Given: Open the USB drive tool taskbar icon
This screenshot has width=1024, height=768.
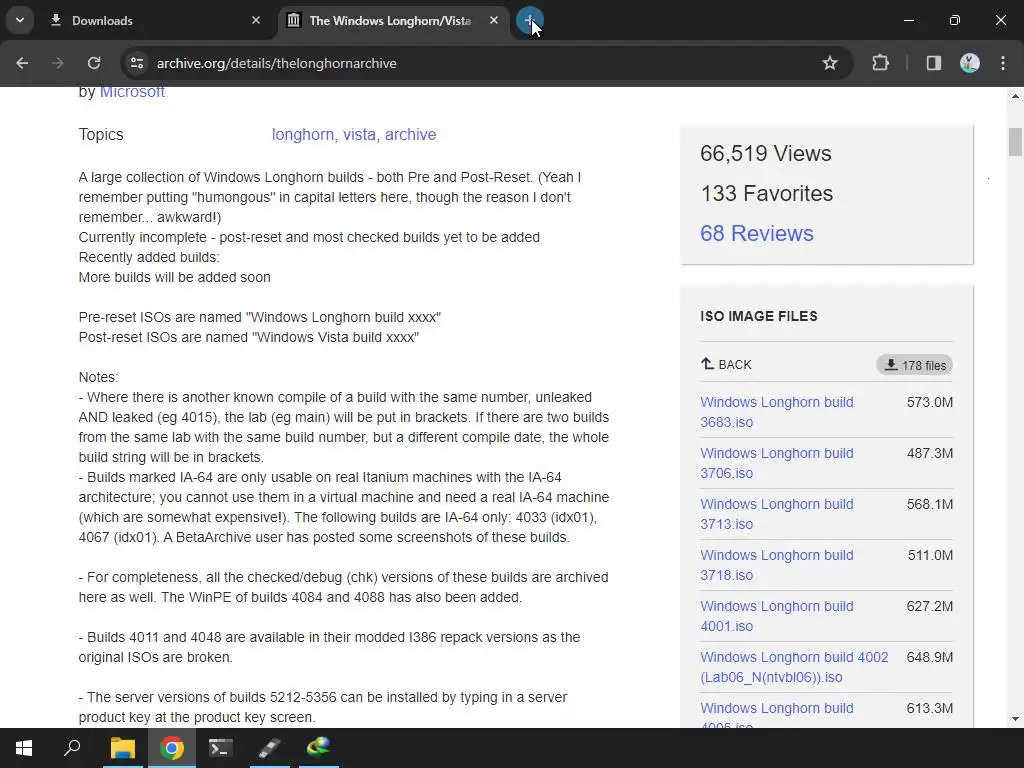Looking at the screenshot, I should [270, 748].
